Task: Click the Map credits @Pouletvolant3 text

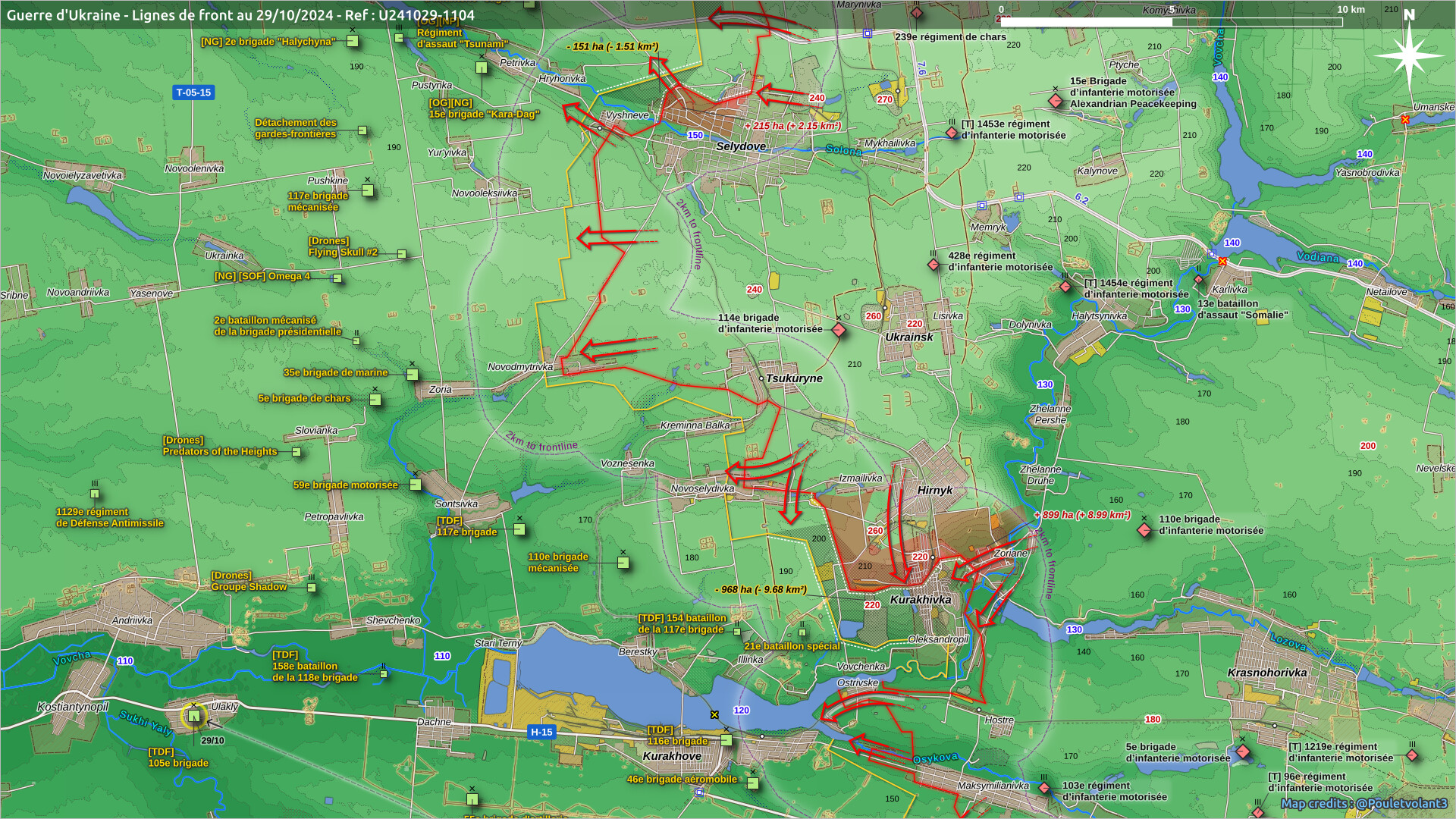Action: pos(1363,804)
